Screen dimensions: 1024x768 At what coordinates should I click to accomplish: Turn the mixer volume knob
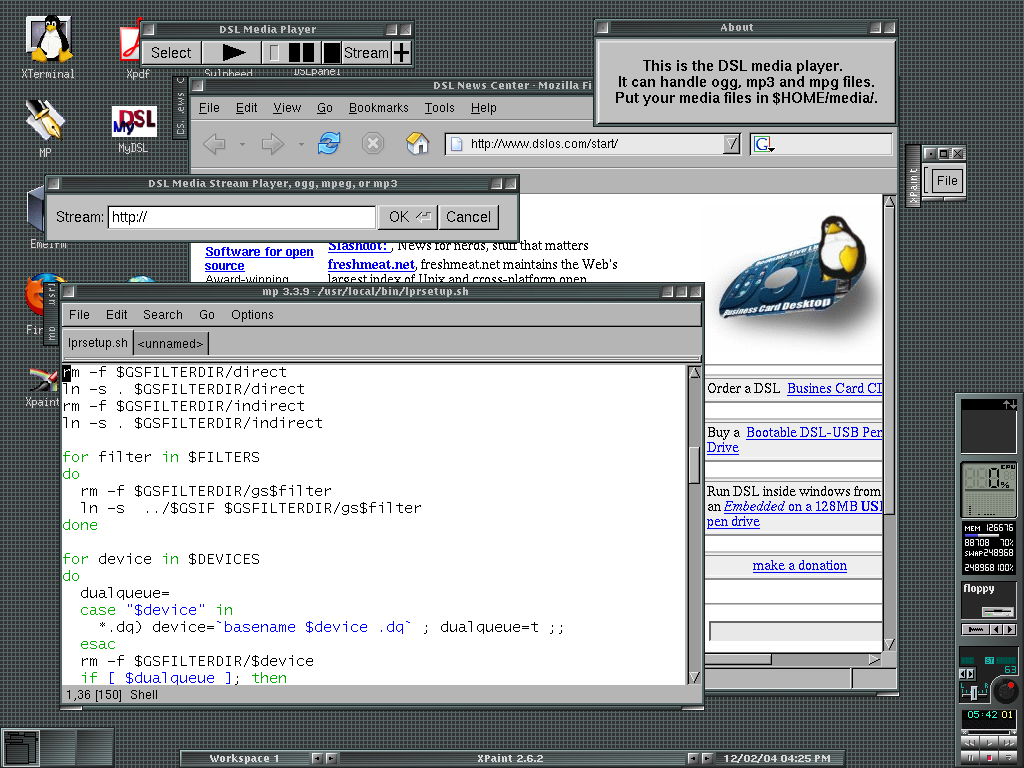[x=1005, y=691]
